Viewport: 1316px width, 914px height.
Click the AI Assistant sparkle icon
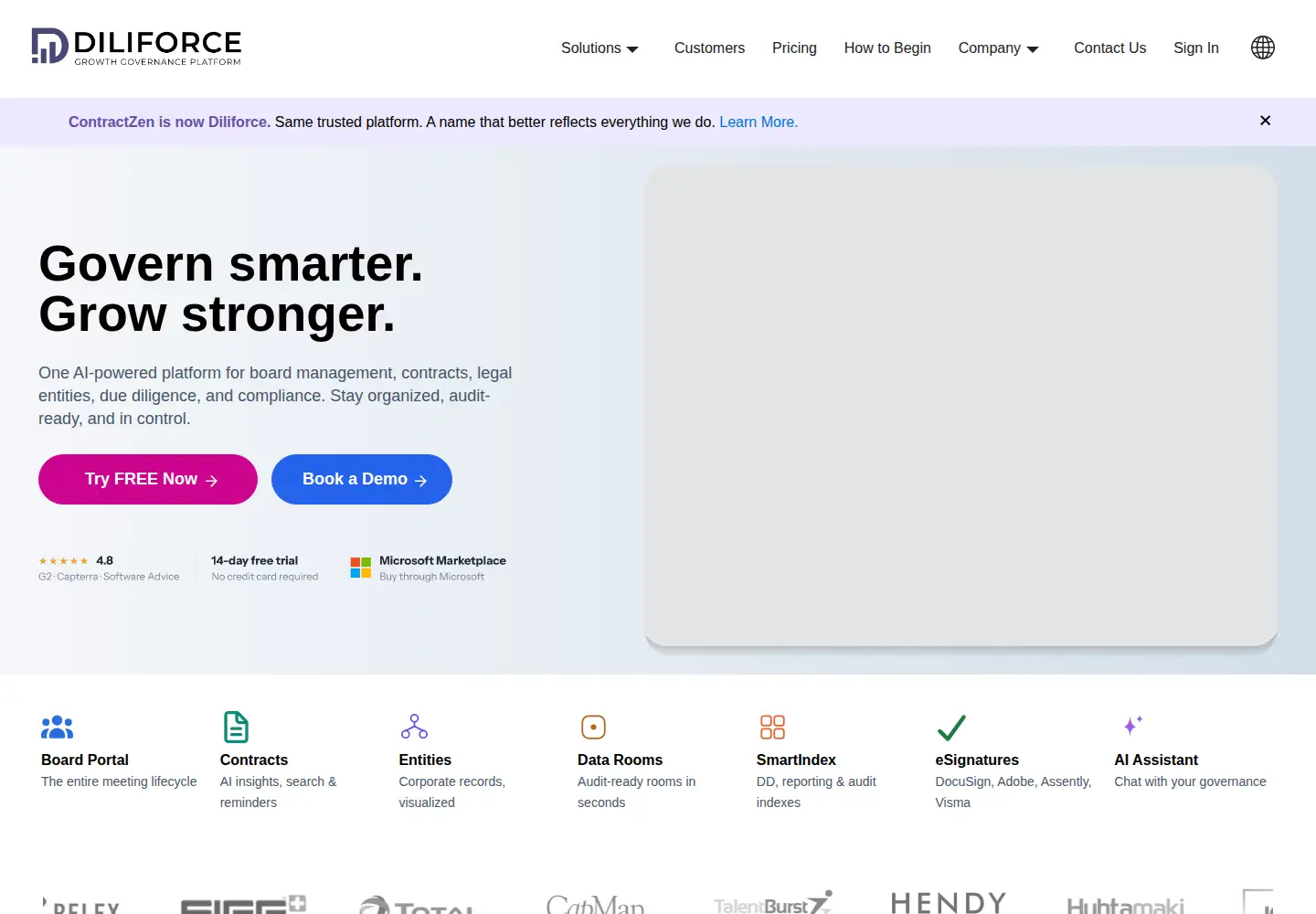[1132, 726]
